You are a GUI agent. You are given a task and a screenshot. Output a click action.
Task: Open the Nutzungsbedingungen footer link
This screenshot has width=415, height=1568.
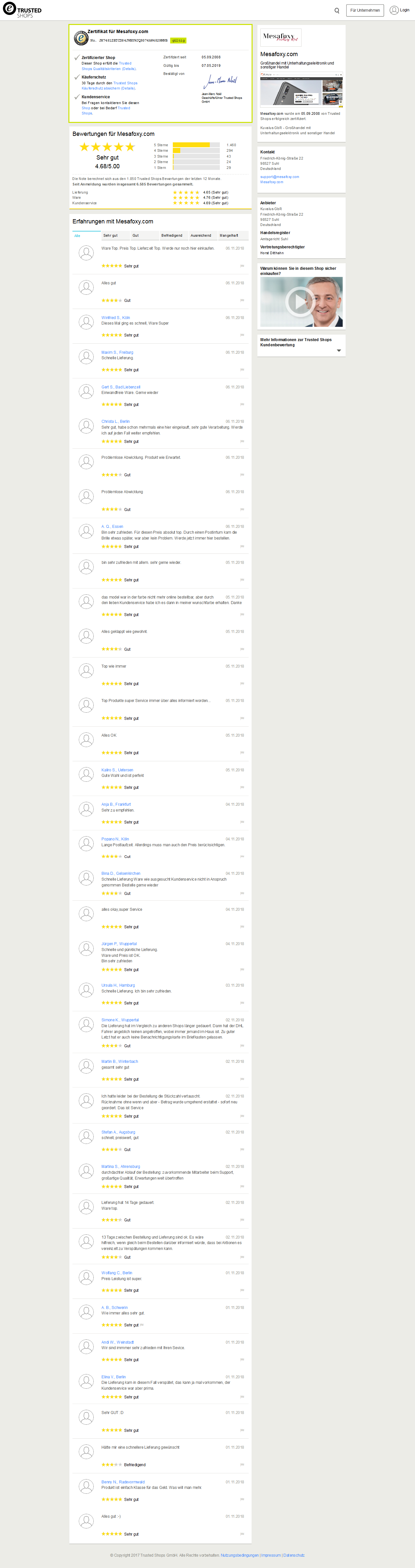240,1555
